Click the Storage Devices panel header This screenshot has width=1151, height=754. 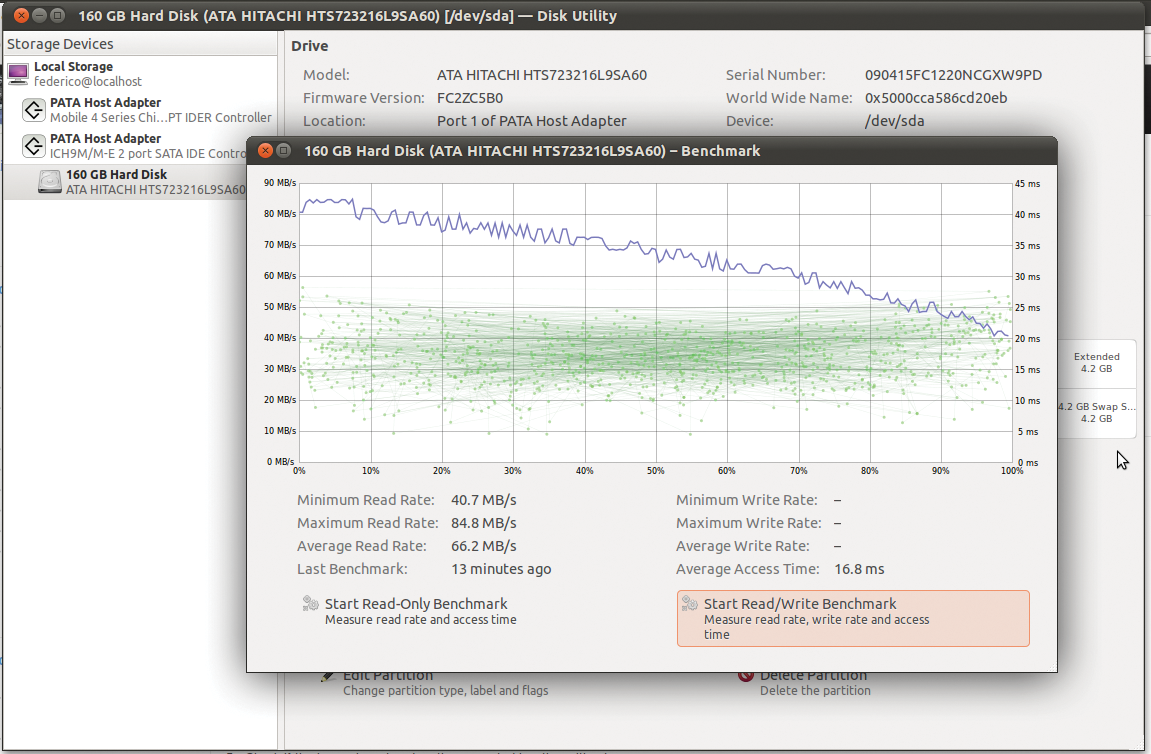click(x=60, y=44)
